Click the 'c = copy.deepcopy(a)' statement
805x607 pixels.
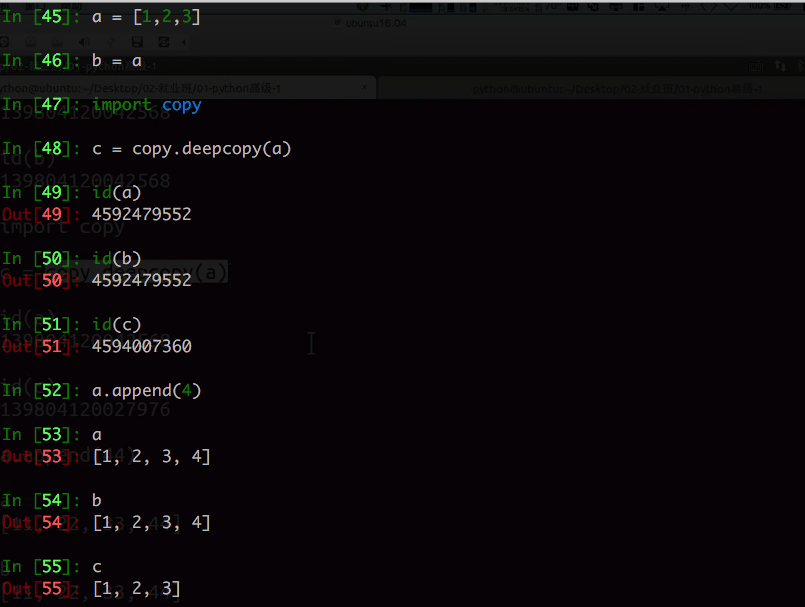(191, 149)
